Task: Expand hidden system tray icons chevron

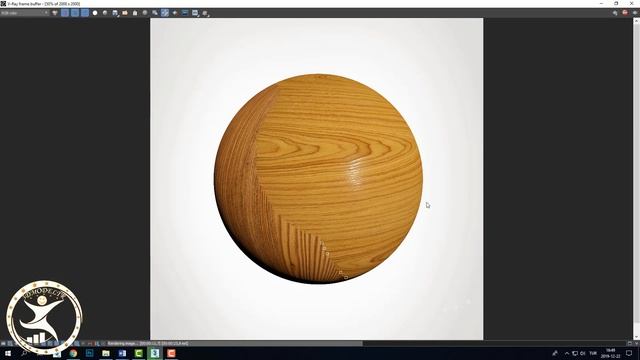Action: [x=567, y=353]
